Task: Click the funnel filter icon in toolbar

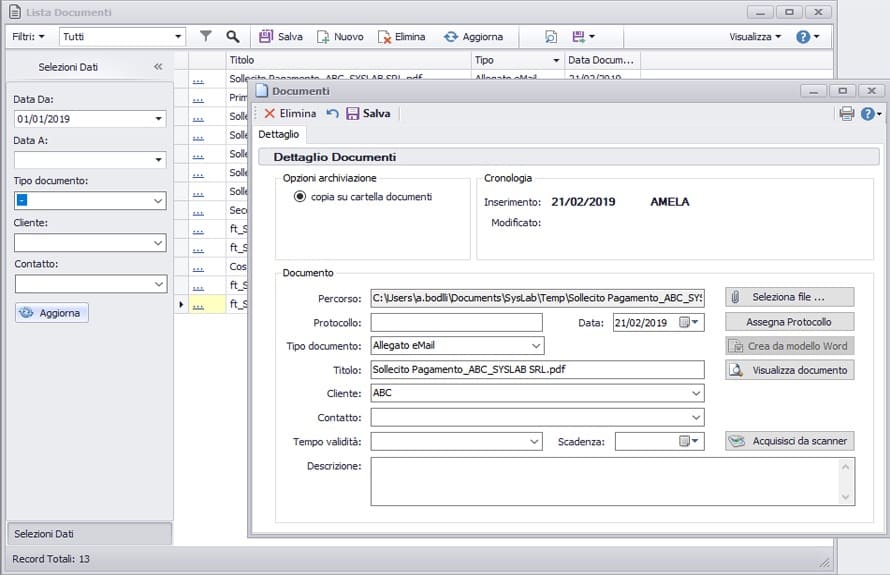Action: point(206,36)
